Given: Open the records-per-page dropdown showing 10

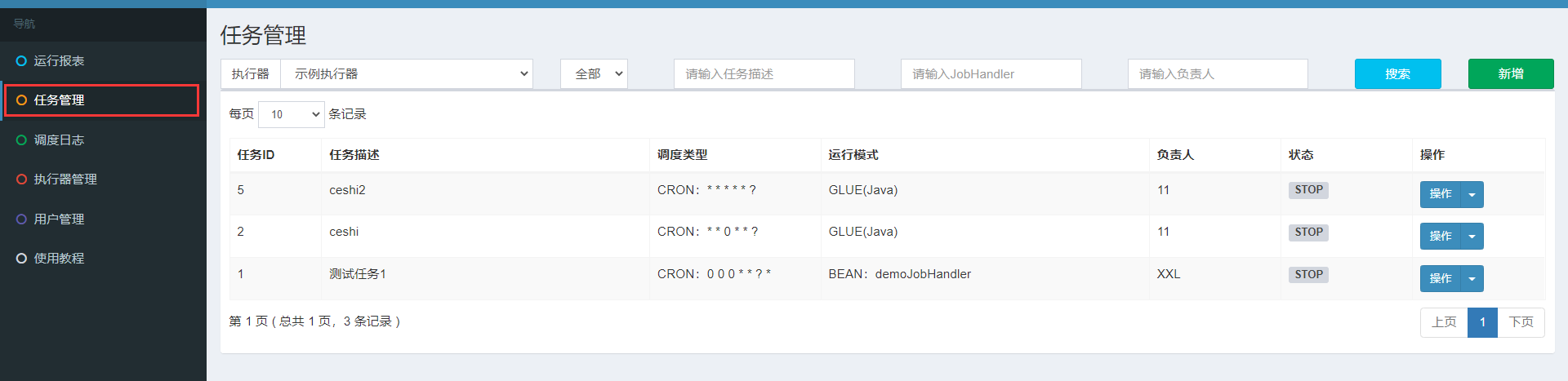Looking at the screenshot, I should click(292, 115).
